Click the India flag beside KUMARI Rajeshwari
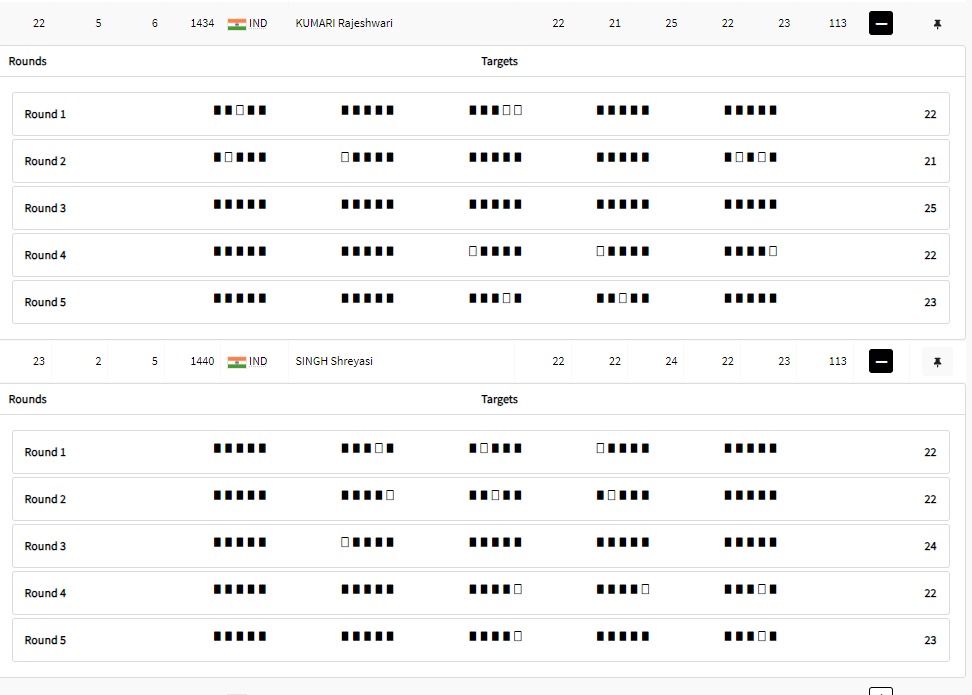 point(237,24)
